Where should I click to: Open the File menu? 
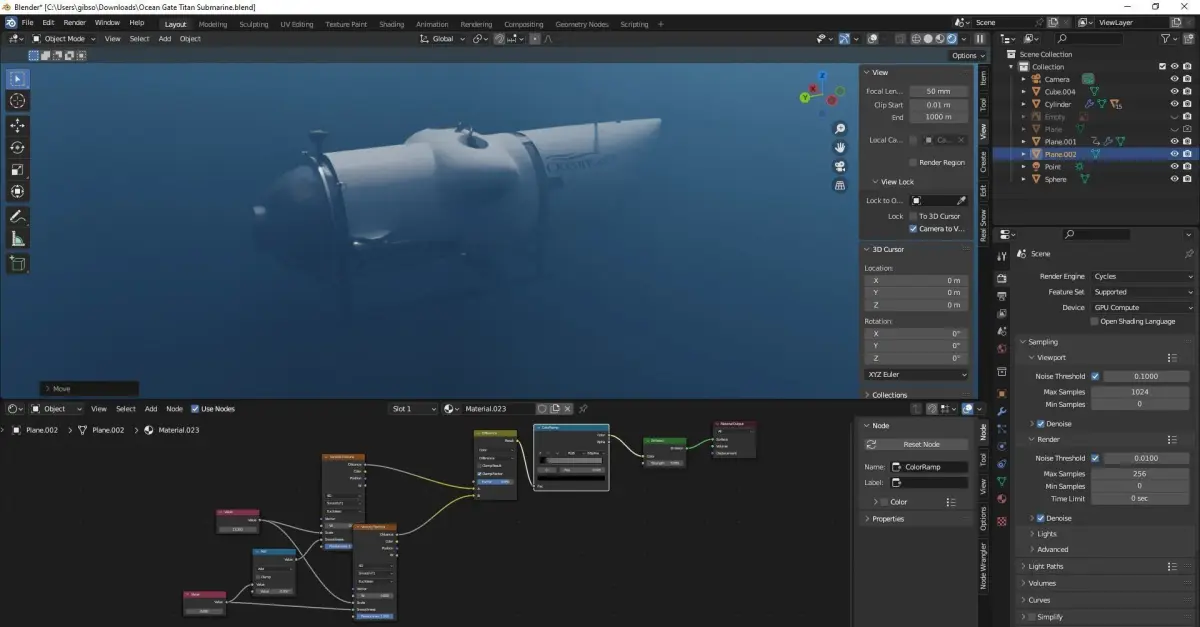coord(25,22)
